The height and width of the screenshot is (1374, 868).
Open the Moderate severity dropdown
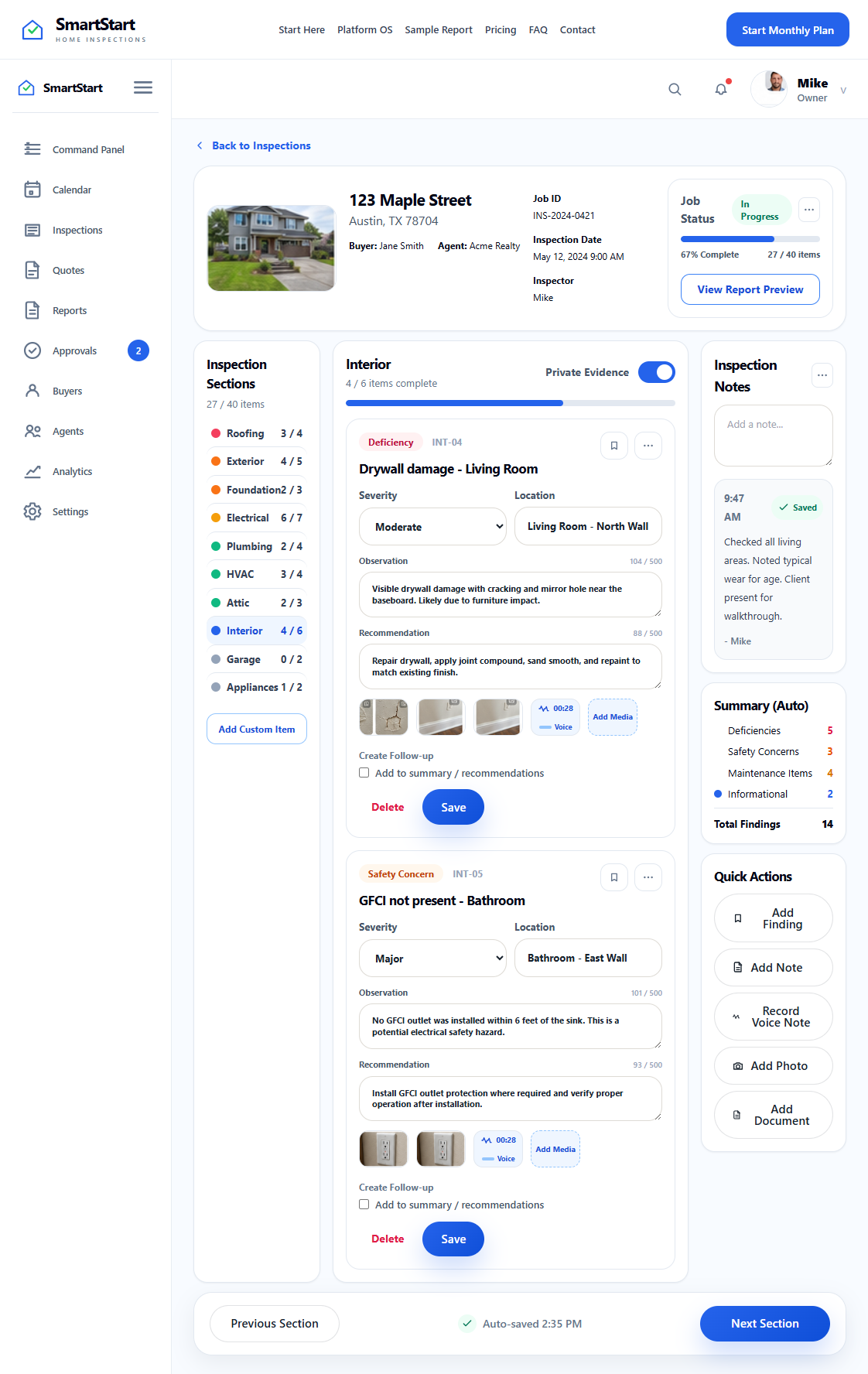[x=432, y=527]
